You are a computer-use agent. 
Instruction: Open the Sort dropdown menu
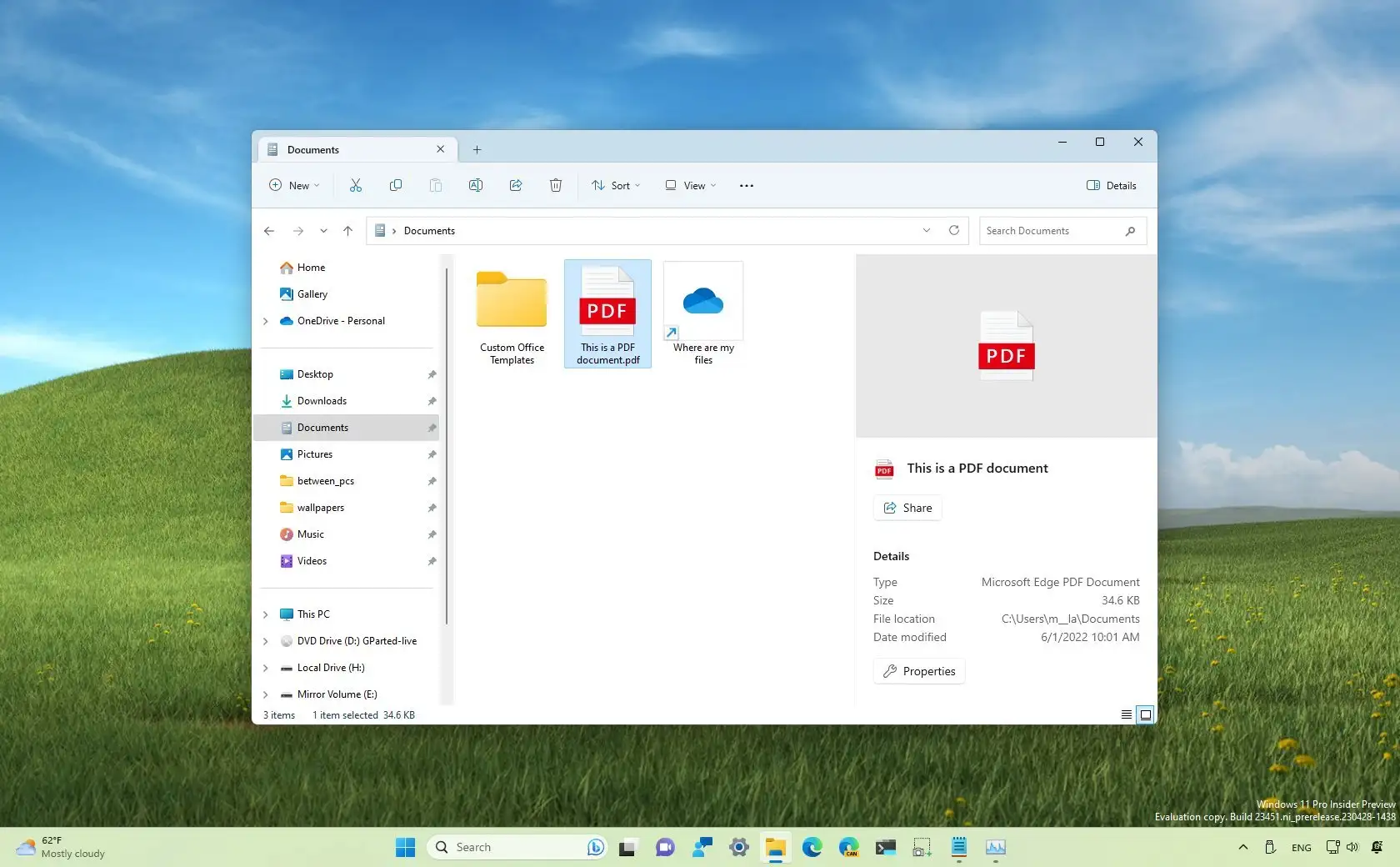click(616, 185)
